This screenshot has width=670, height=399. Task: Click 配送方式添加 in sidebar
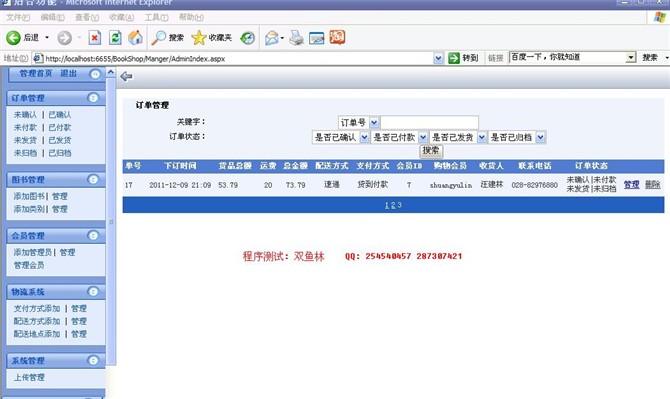(x=37, y=321)
